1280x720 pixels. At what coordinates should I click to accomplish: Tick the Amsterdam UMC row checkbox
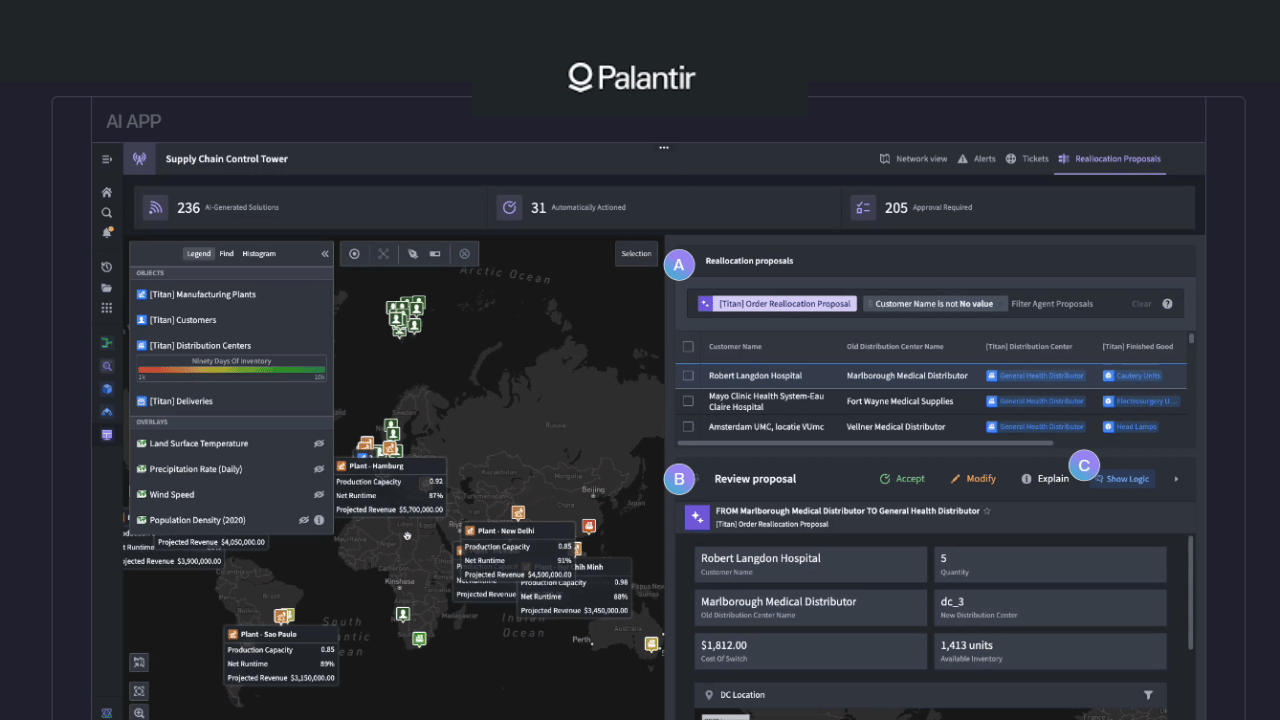tap(688, 427)
